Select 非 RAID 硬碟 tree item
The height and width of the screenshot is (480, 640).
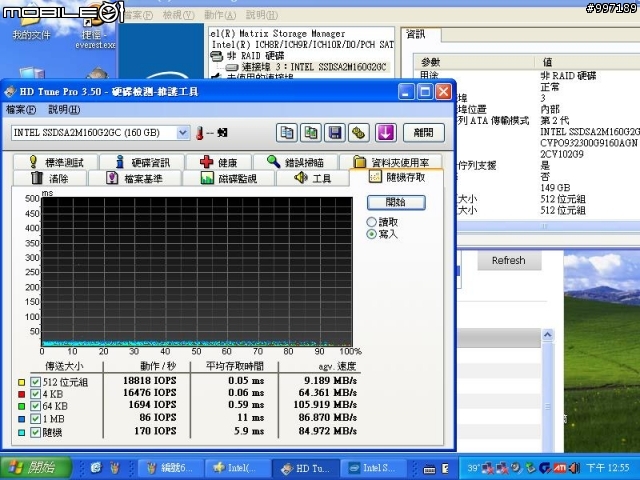255,56
